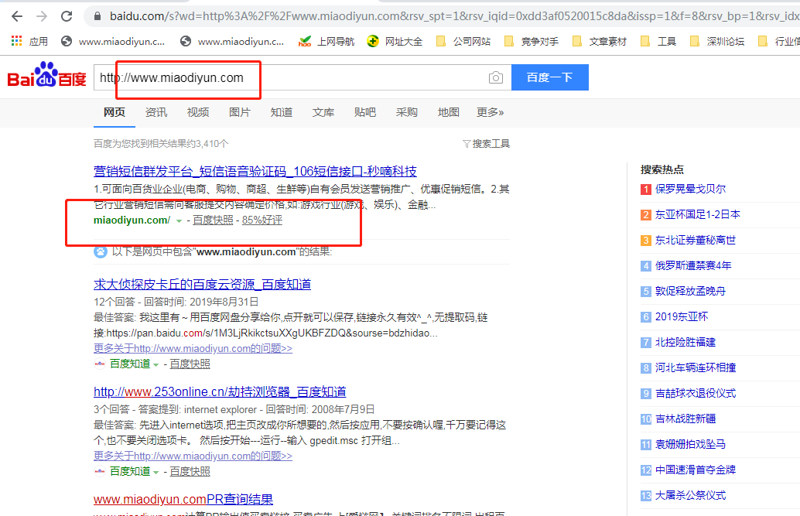This screenshot has height=516, width=800.
Task: Select the 文库 tab
Action: point(323,112)
